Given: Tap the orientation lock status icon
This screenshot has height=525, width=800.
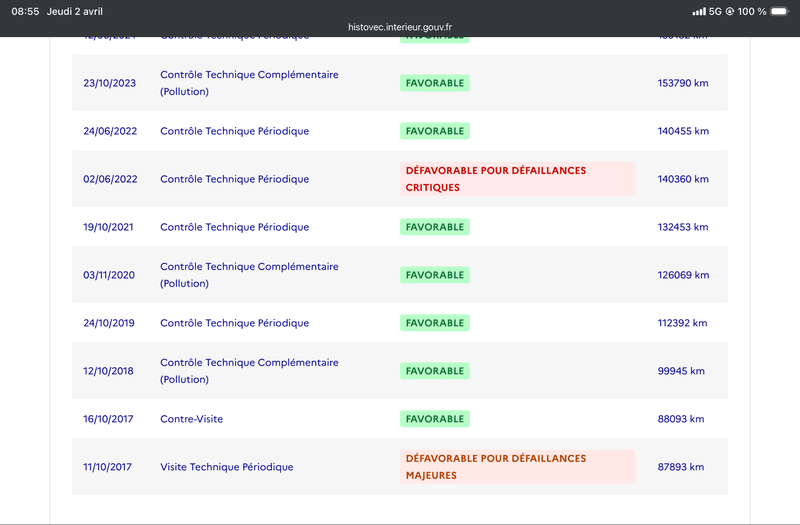Looking at the screenshot, I should click(730, 11).
